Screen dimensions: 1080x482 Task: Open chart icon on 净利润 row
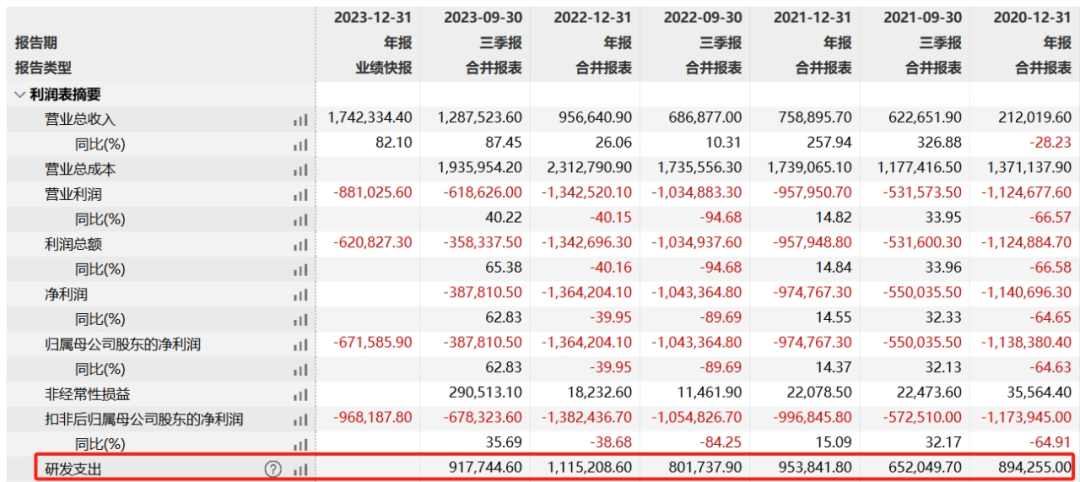pyautogui.click(x=300, y=294)
